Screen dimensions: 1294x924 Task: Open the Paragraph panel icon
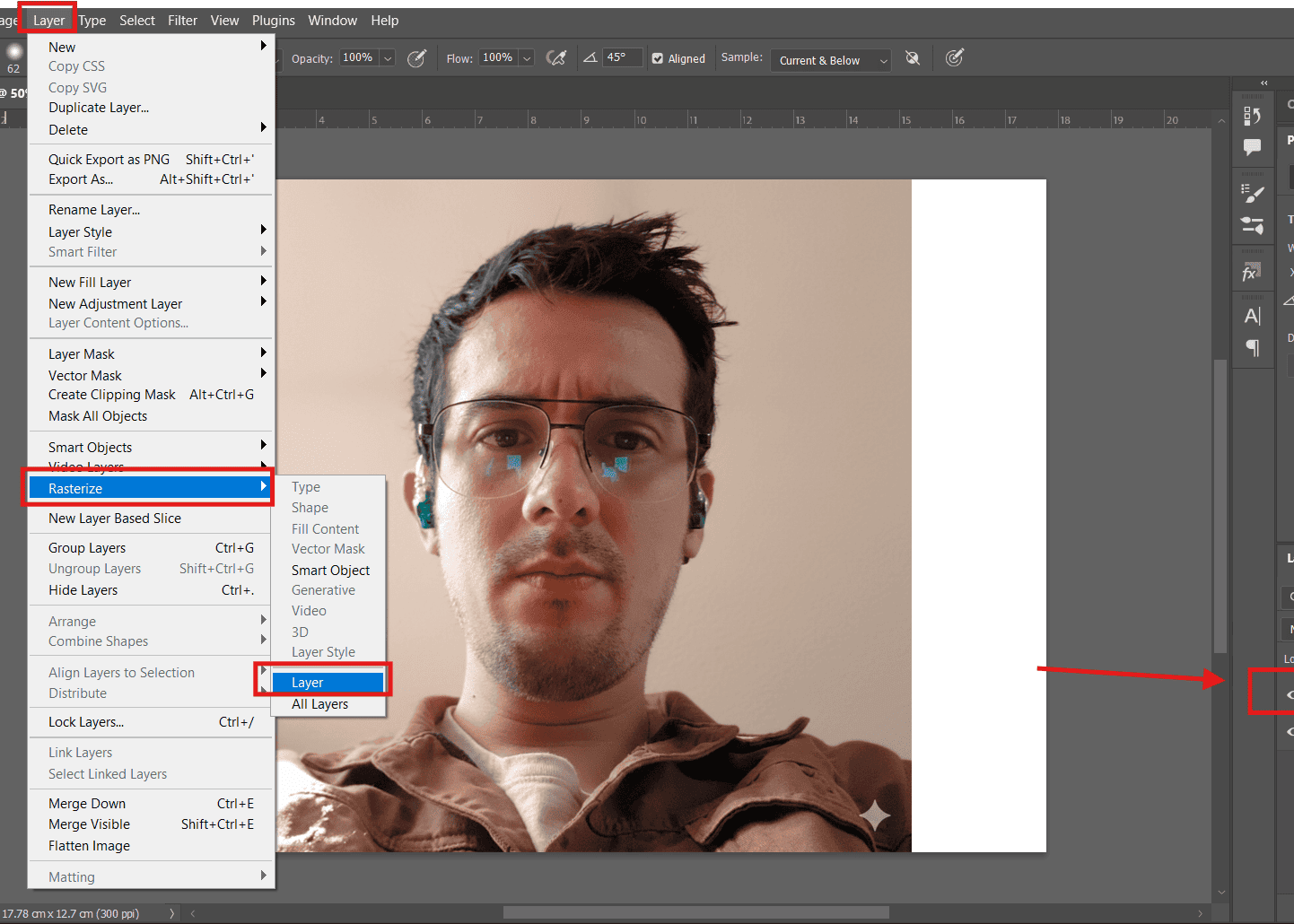pyautogui.click(x=1252, y=347)
